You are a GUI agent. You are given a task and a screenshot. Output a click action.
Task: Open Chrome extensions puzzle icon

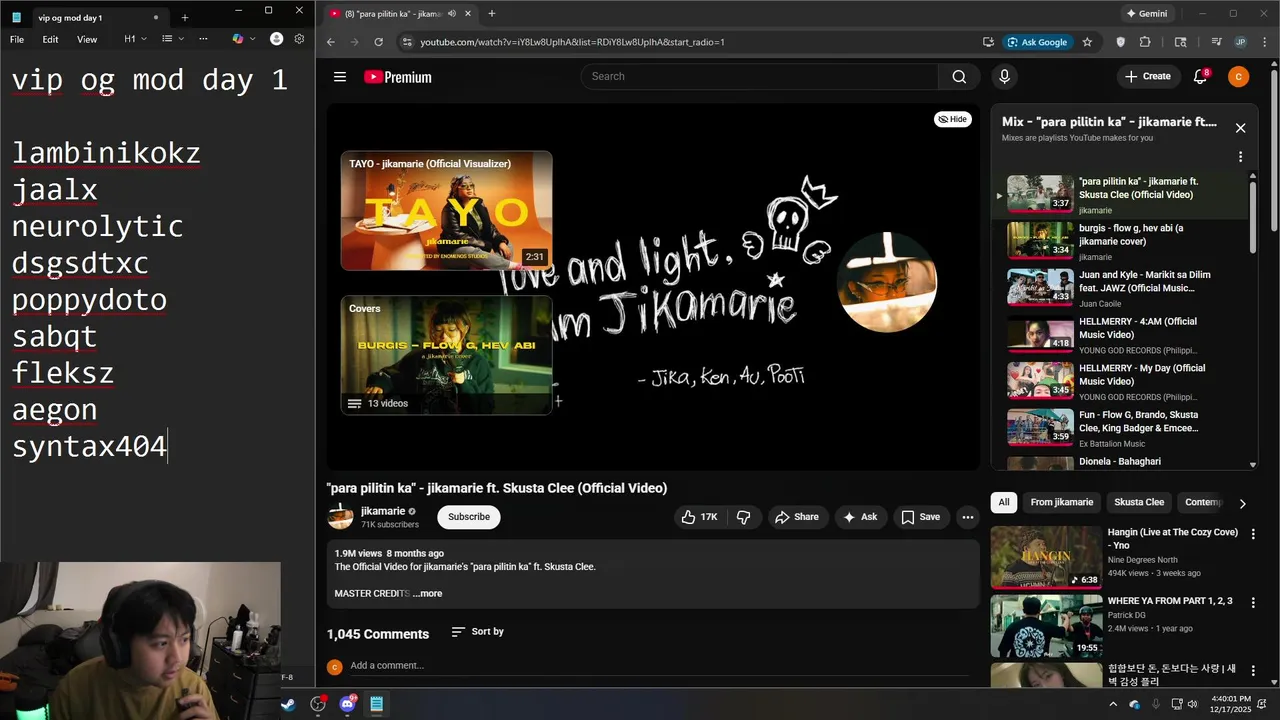(1145, 42)
